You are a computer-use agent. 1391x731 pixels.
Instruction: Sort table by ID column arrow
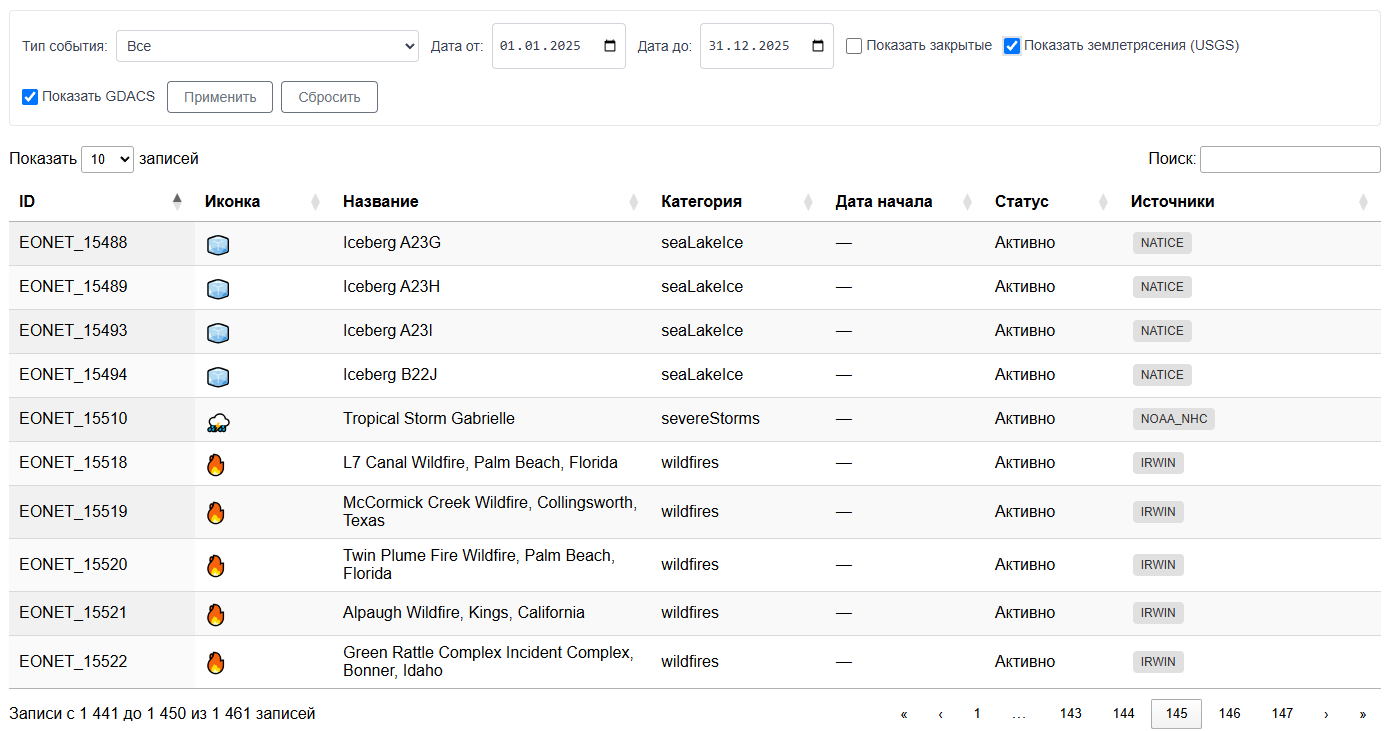(177, 201)
